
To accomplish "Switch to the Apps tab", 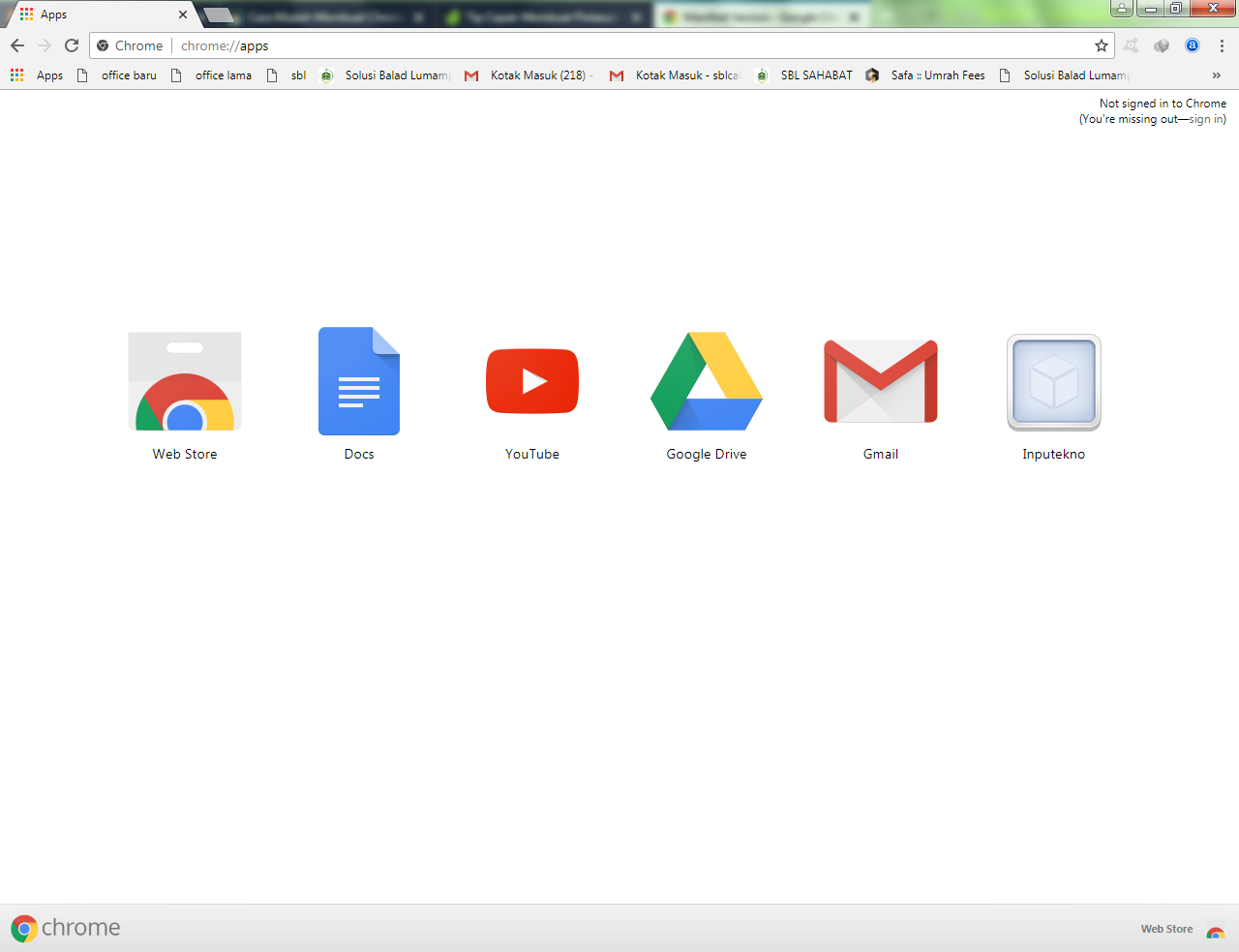I will [x=103, y=15].
